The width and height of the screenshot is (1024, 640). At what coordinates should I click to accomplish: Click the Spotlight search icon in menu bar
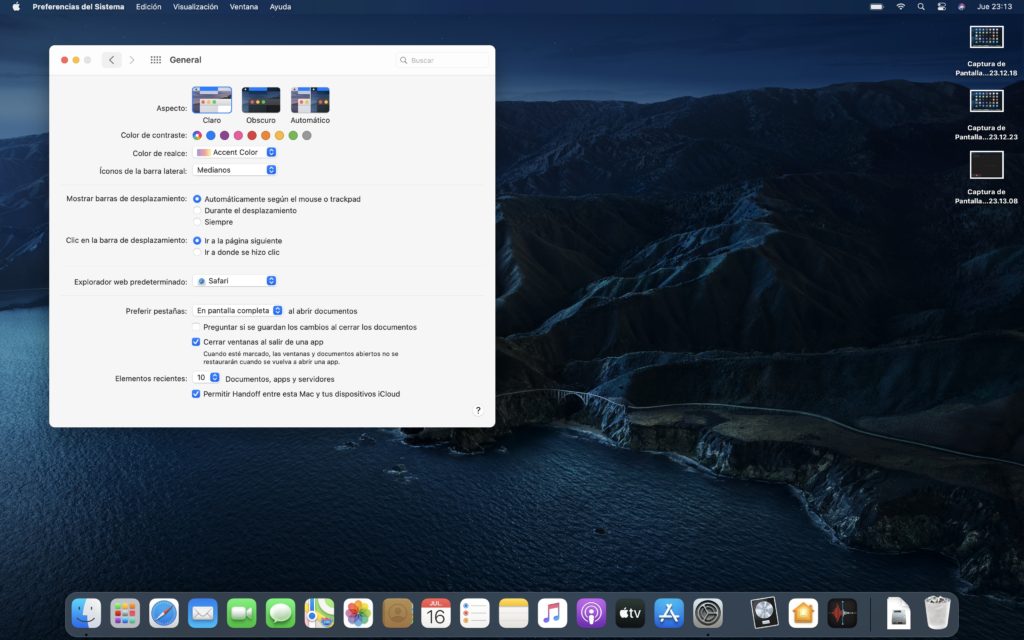click(x=921, y=7)
